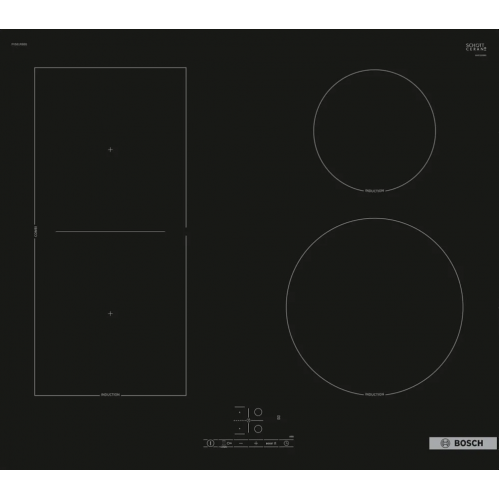Screen dimensions: 500x500
Task: Click the large round induction zone
Action: (x=374, y=307)
